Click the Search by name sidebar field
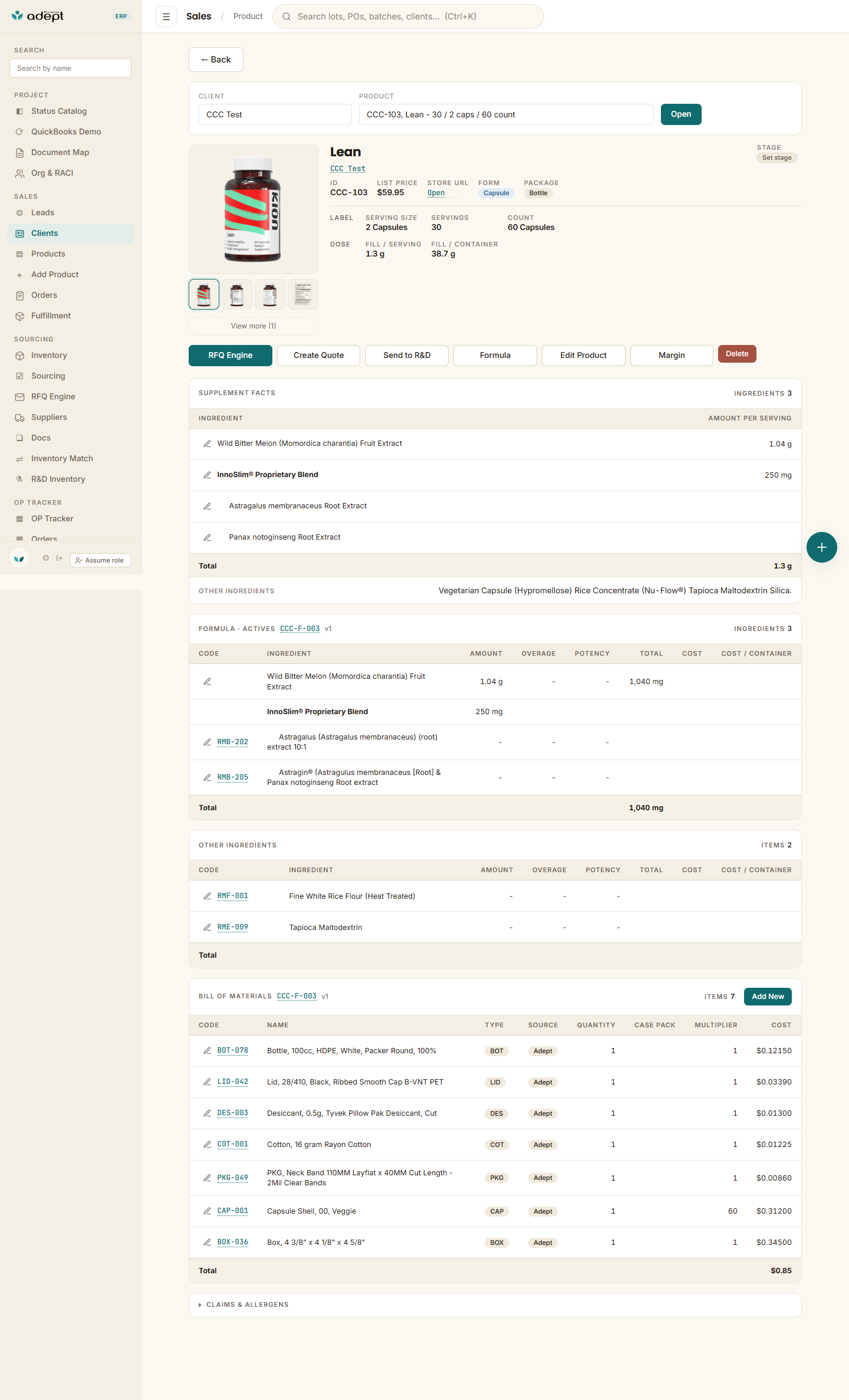 pyautogui.click(x=70, y=68)
